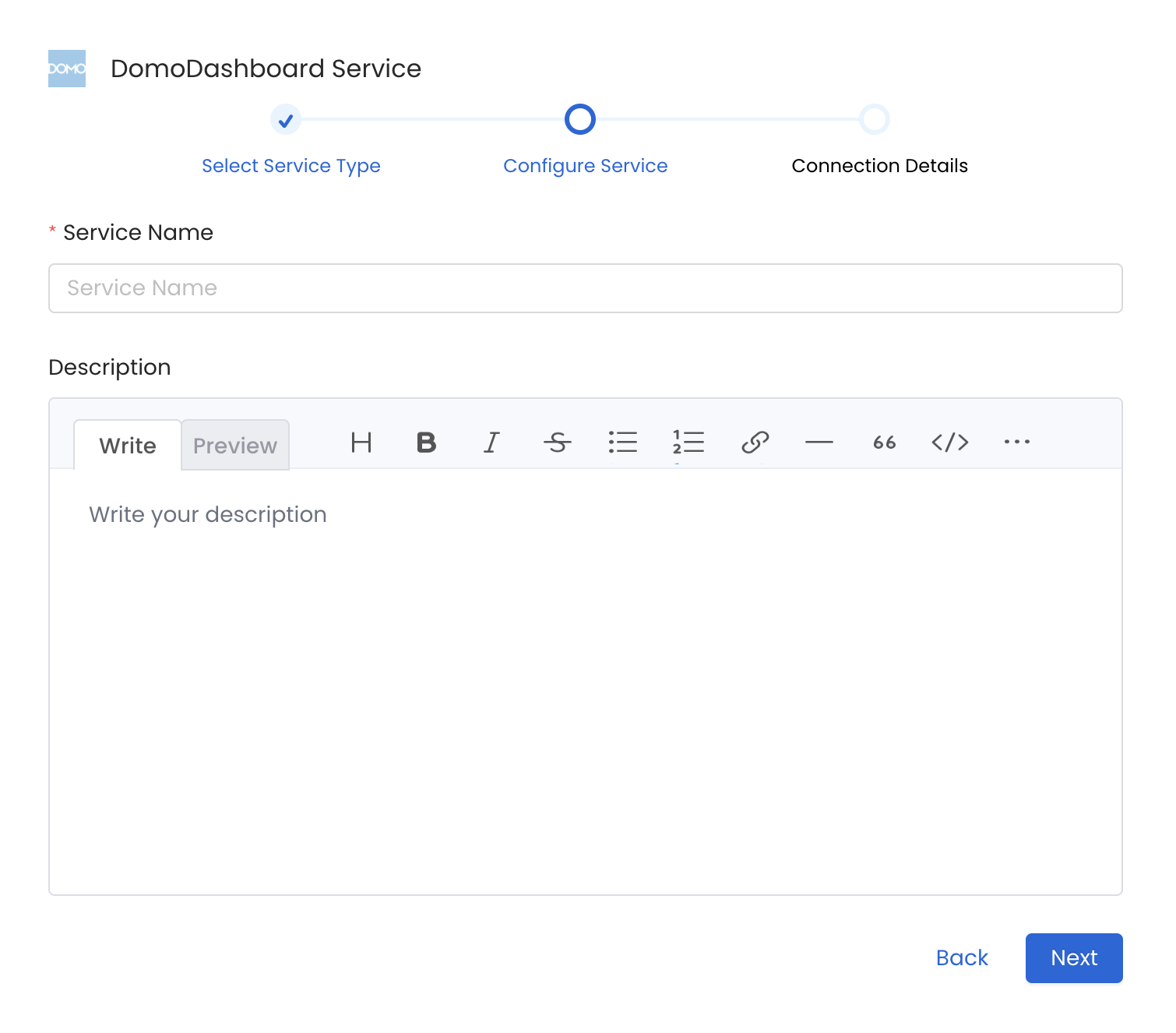Toggle italic formatting

(491, 443)
